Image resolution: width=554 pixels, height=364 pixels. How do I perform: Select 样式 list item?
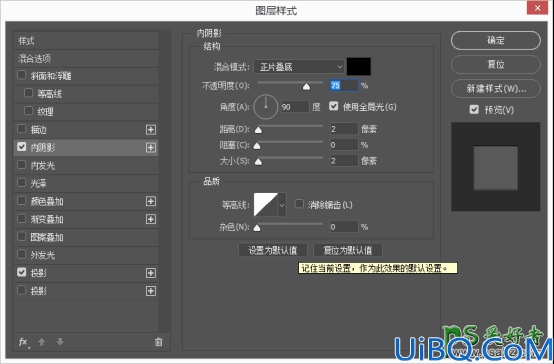point(86,41)
